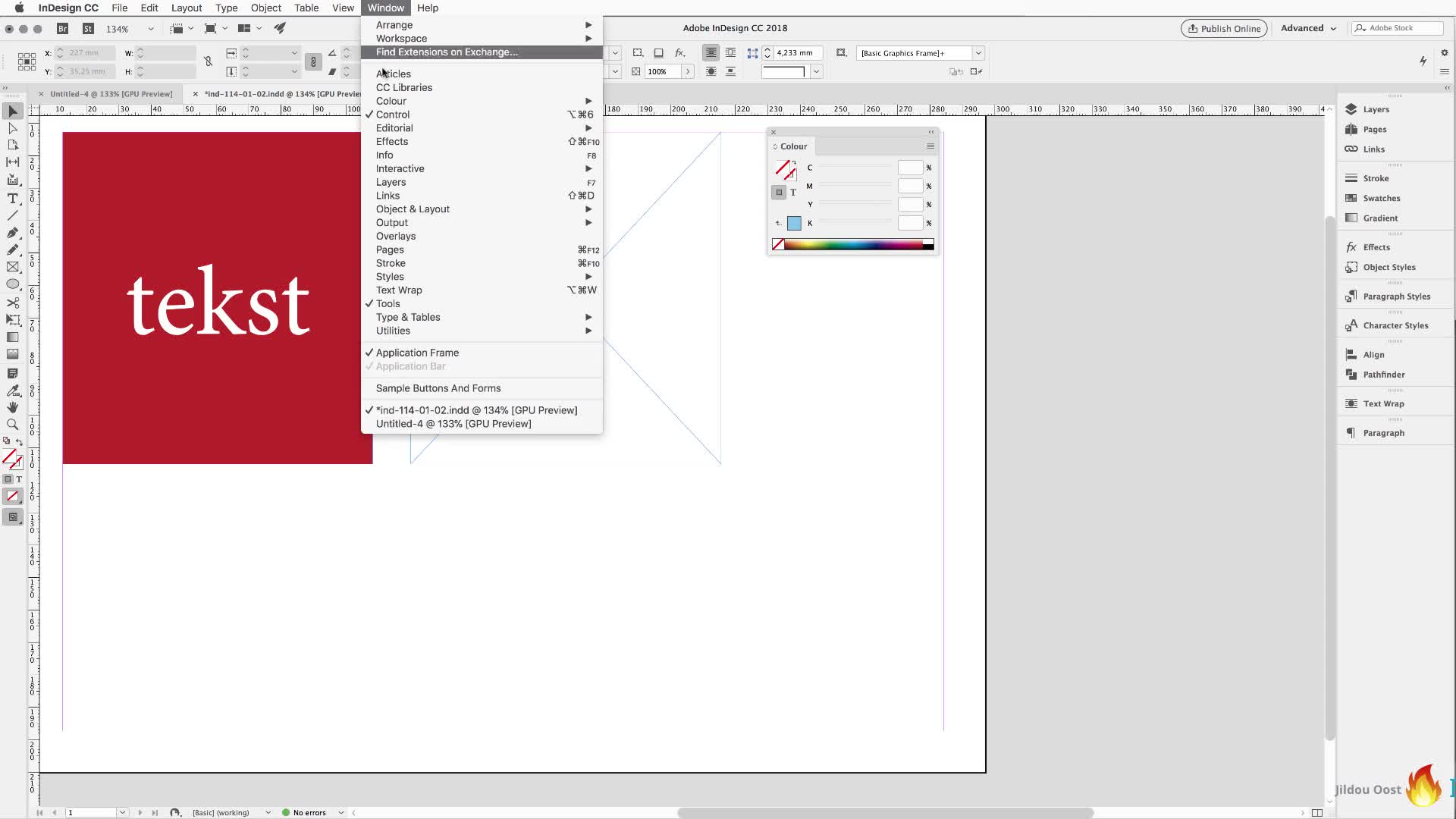Open the page number dropdown in status bar
Viewport: 1456px width, 819px height.
tap(121, 812)
